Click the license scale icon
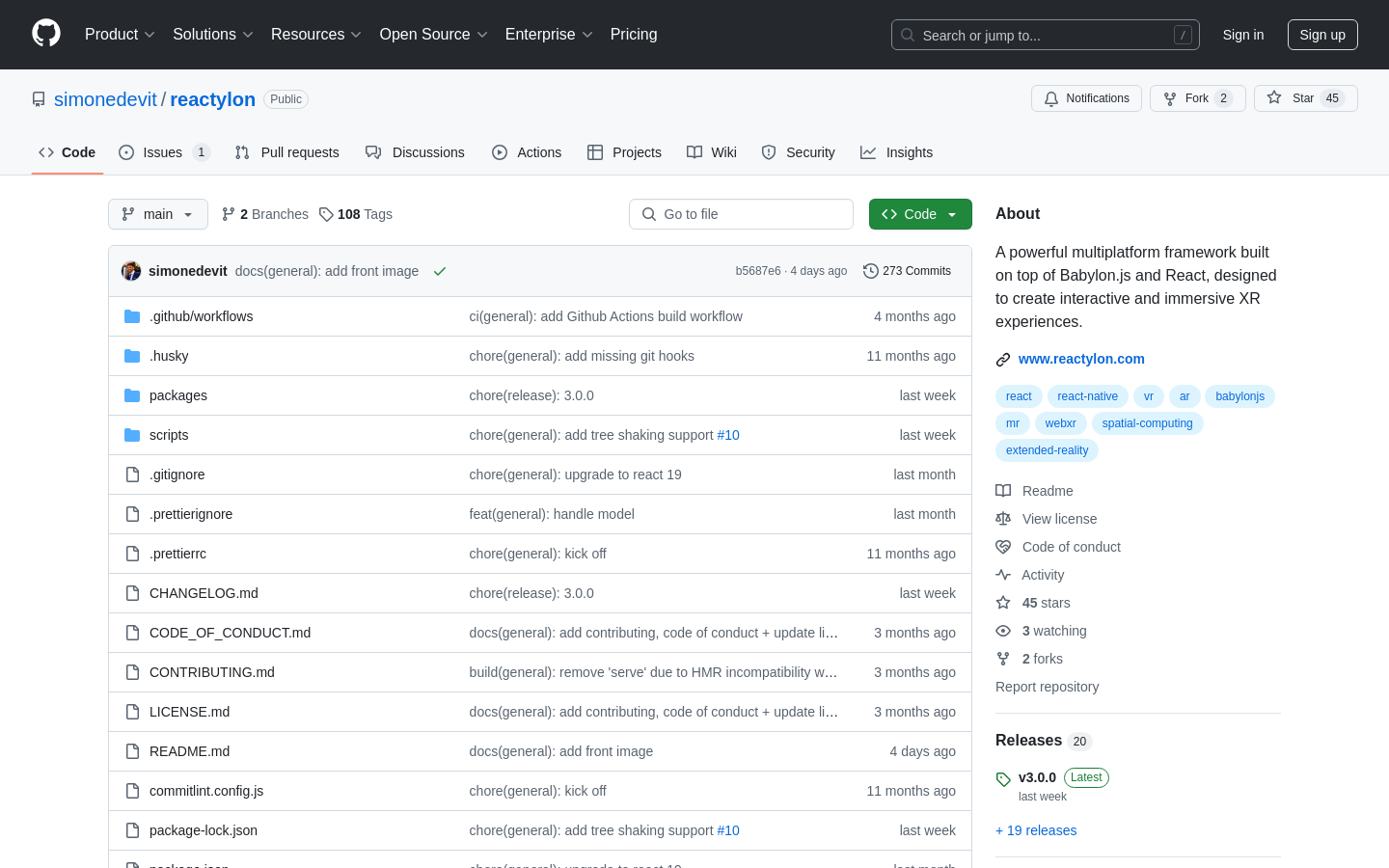Viewport: 1389px width, 868px height. (1003, 519)
